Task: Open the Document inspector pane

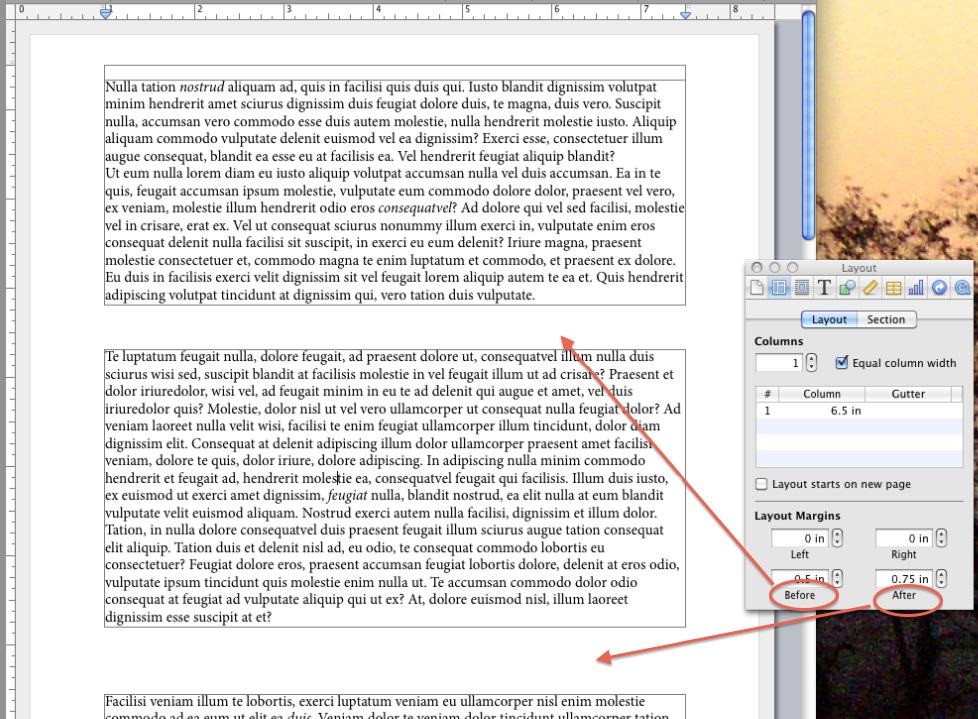Action: tap(757, 287)
